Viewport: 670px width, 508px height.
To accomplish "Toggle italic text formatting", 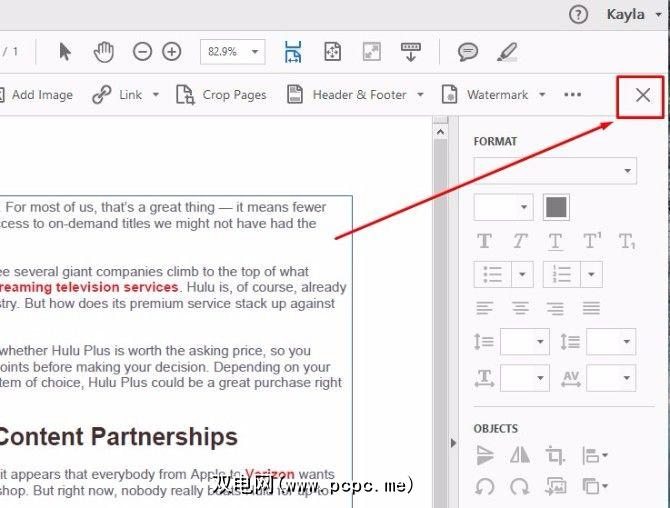I will [520, 241].
